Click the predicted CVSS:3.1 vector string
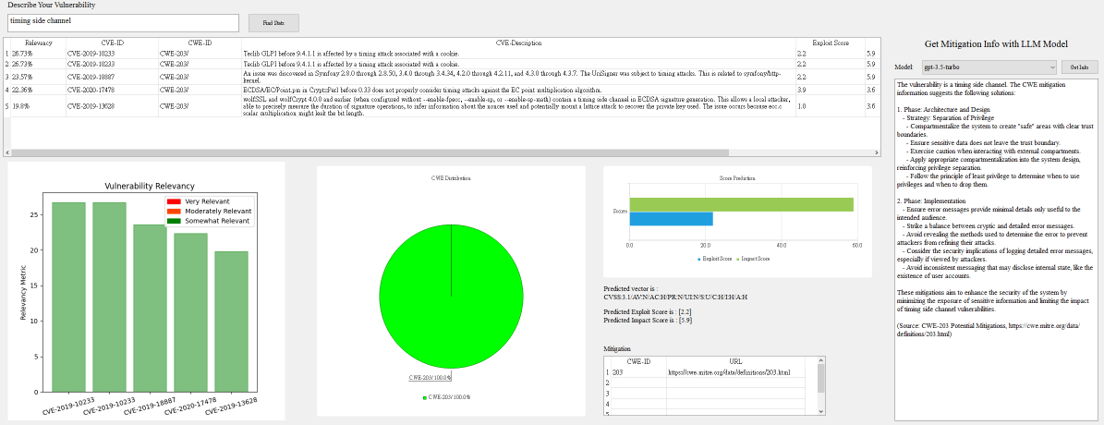 click(676, 297)
